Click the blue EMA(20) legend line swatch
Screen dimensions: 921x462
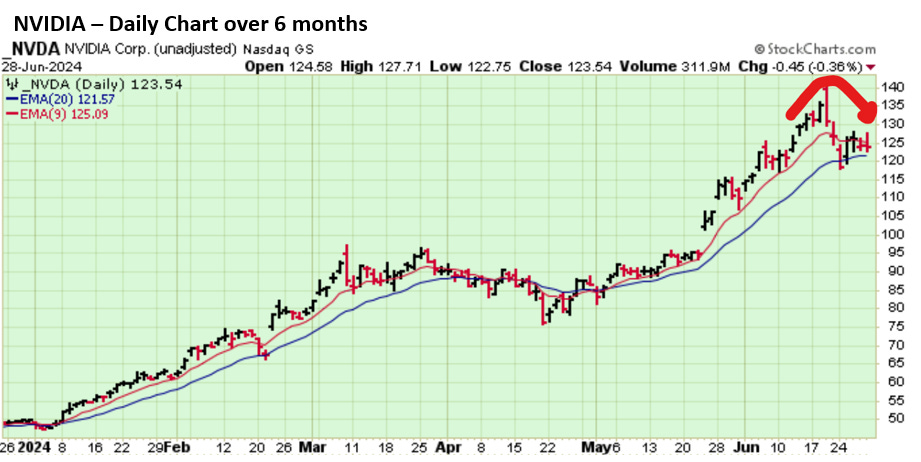pos(11,100)
